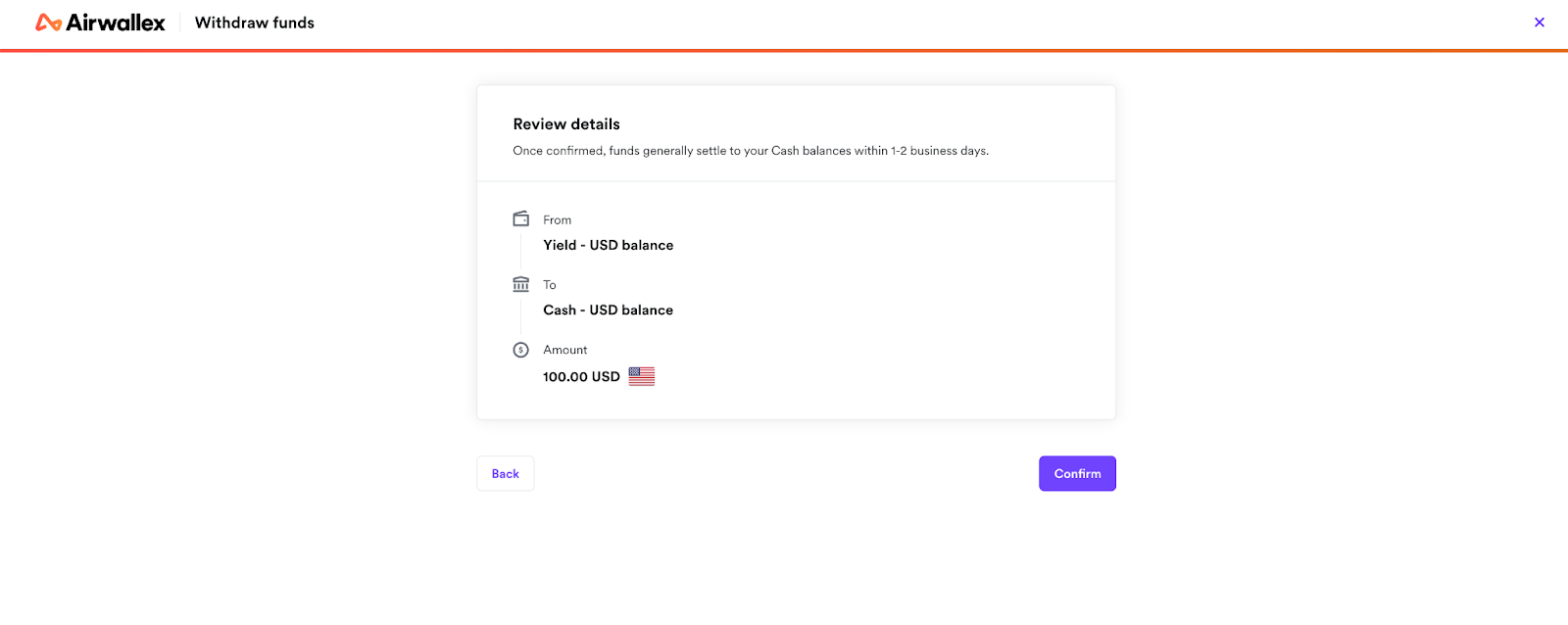Image resolution: width=1568 pixels, height=625 pixels.
Task: Click the Withdraw funds page title
Action: pyautogui.click(x=254, y=23)
